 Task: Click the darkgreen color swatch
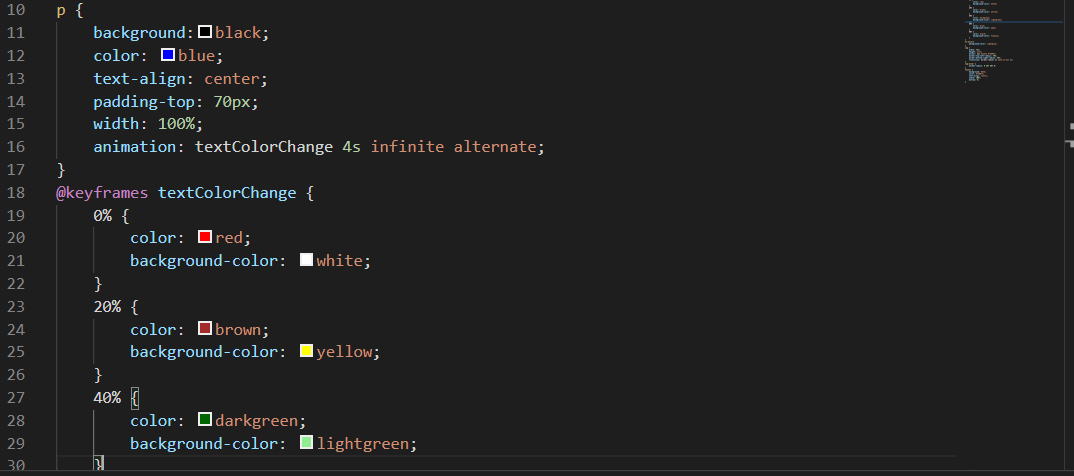(x=205, y=420)
